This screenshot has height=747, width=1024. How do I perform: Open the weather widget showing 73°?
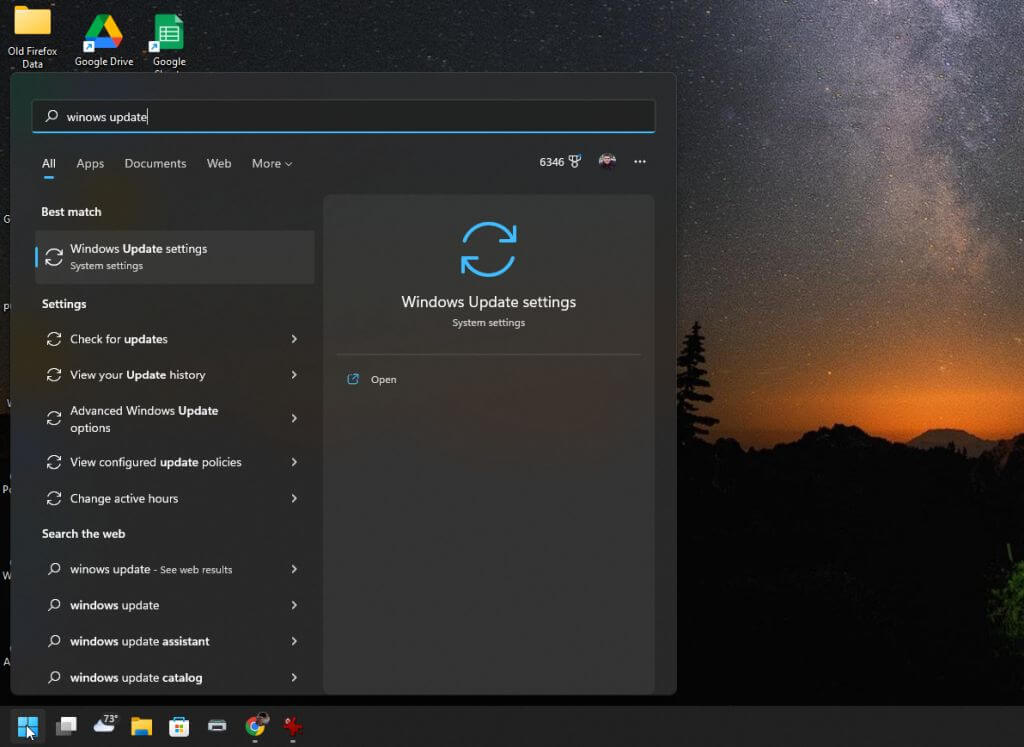point(104,725)
